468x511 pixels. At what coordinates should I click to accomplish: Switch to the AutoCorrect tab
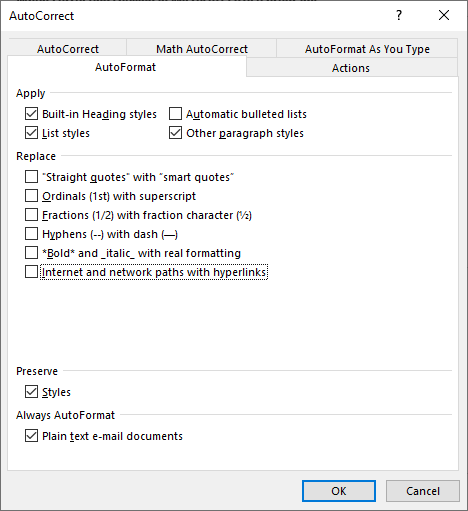[68, 49]
